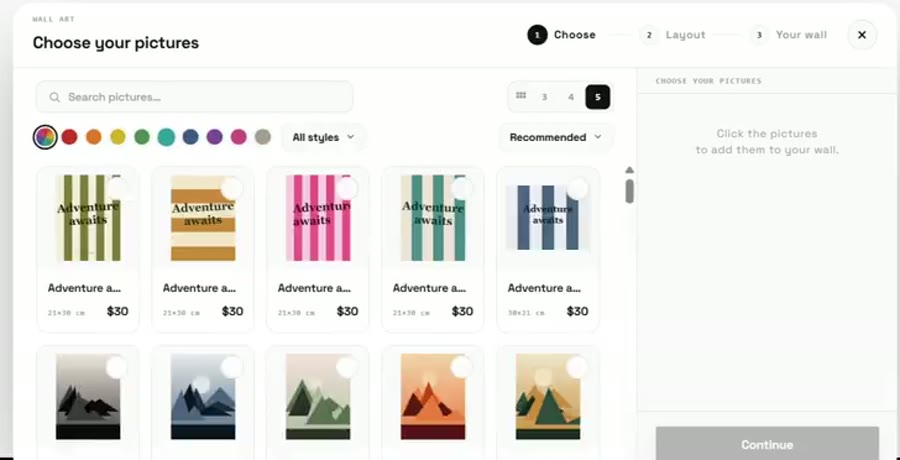Filter by green color swatch
This screenshot has height=460, width=900.
tap(142, 137)
